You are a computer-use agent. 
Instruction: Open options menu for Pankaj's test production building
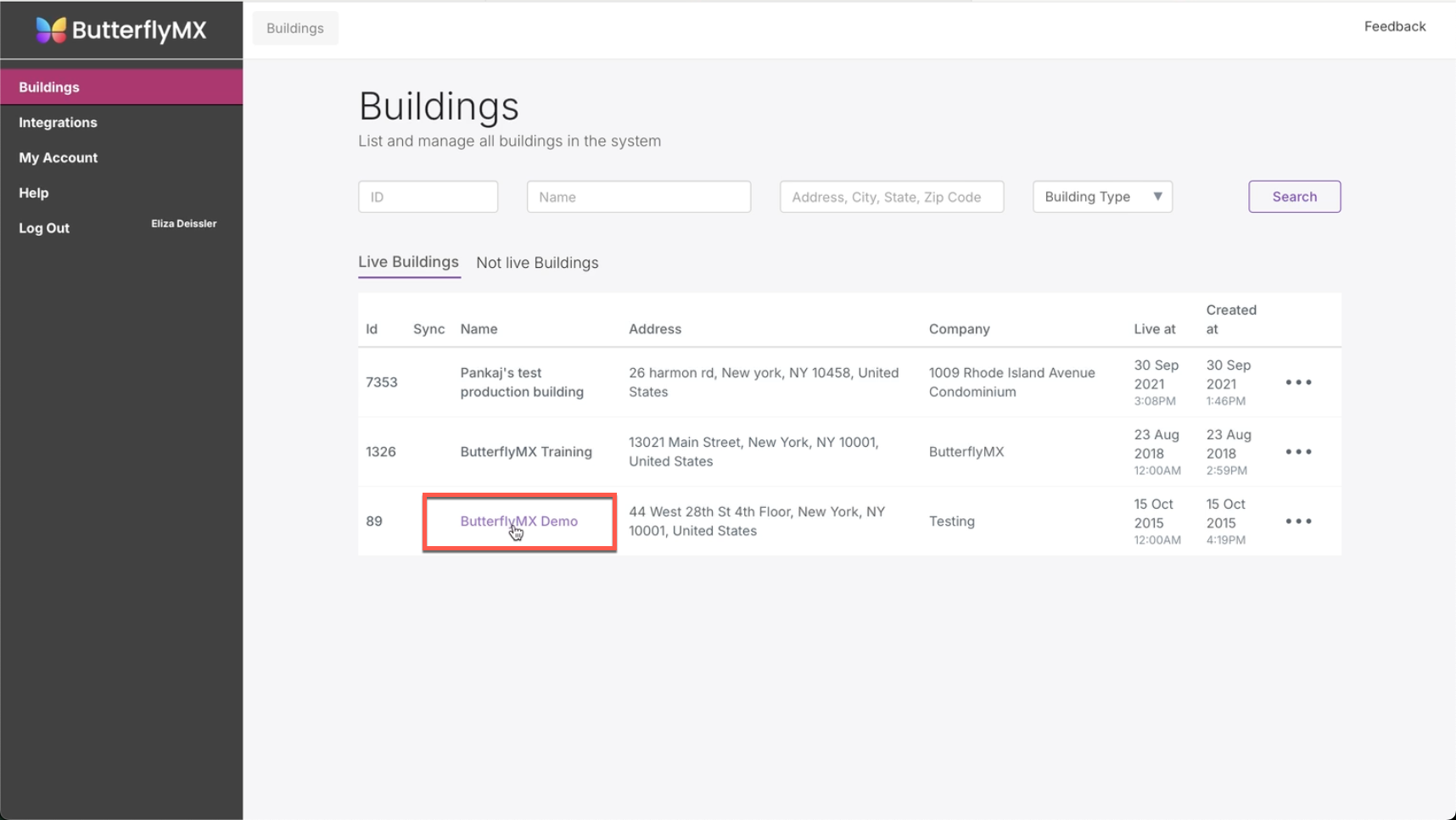(x=1298, y=382)
